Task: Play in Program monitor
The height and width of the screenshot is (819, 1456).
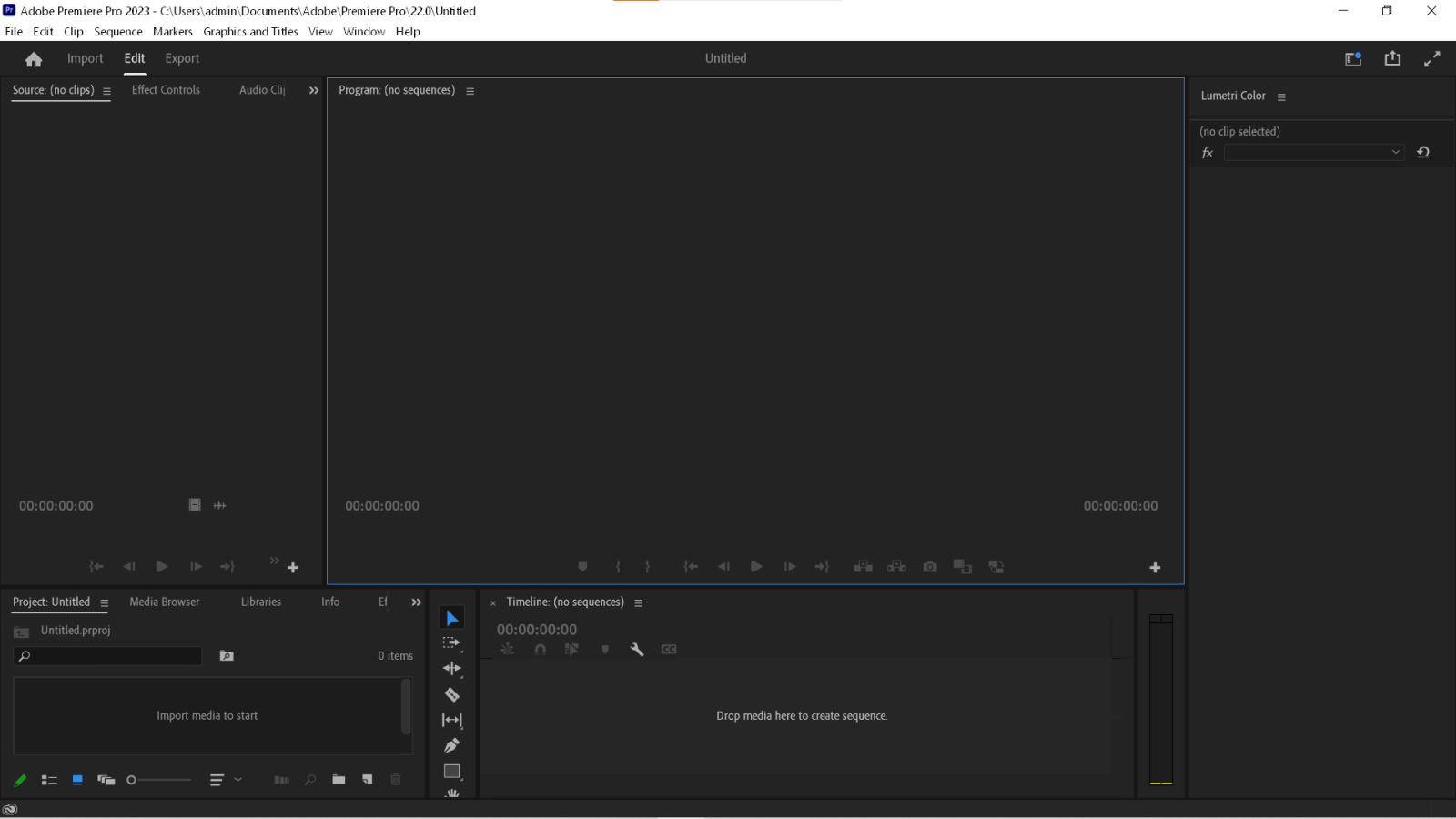Action: [756, 567]
